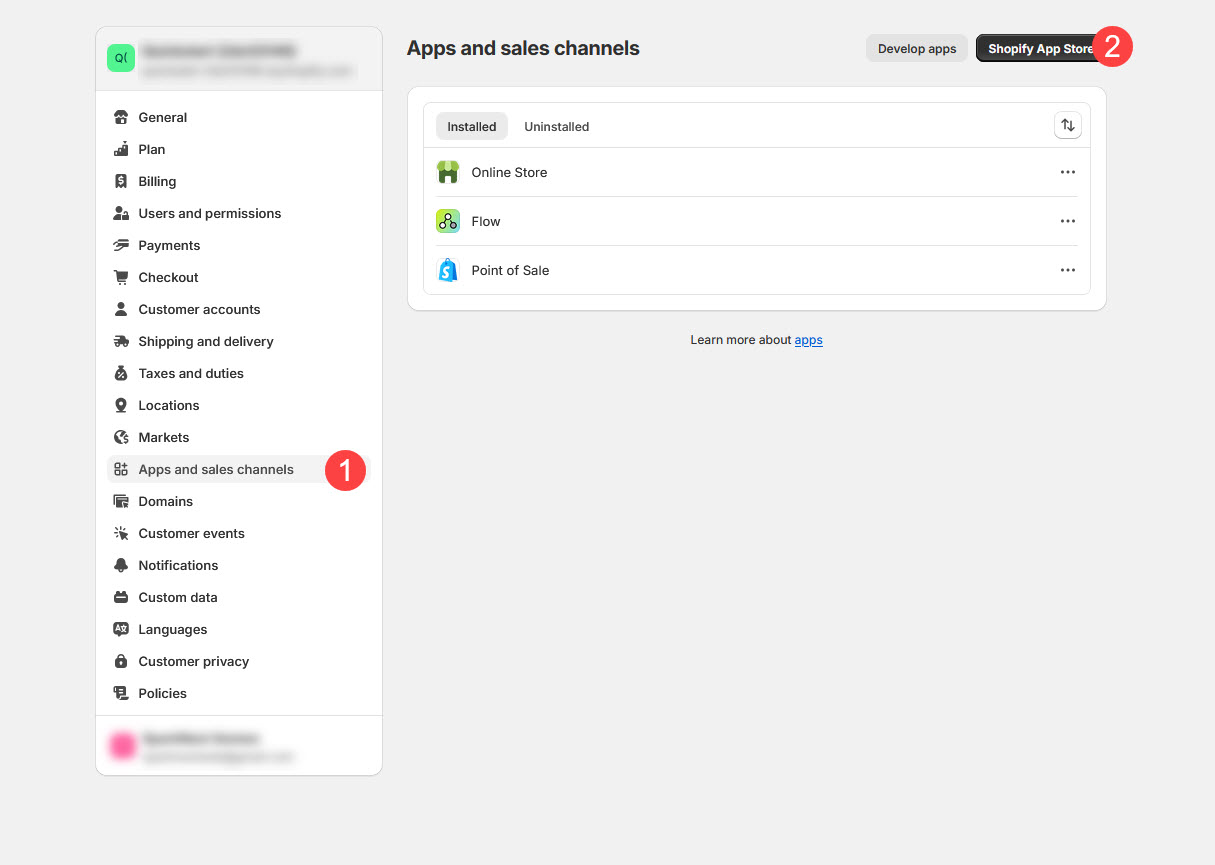Screen dimensions: 1215x865
Task: Click the Customer privacy lock icon
Action: coord(121,661)
